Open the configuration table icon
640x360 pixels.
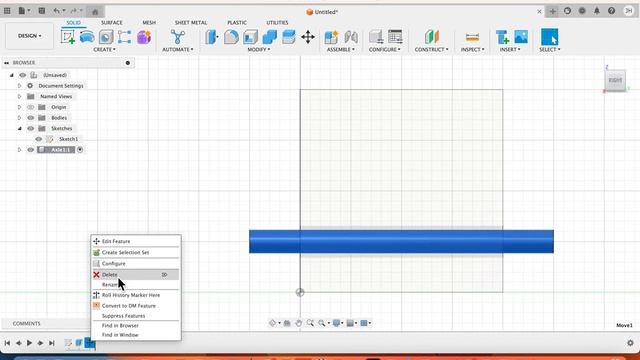point(395,37)
